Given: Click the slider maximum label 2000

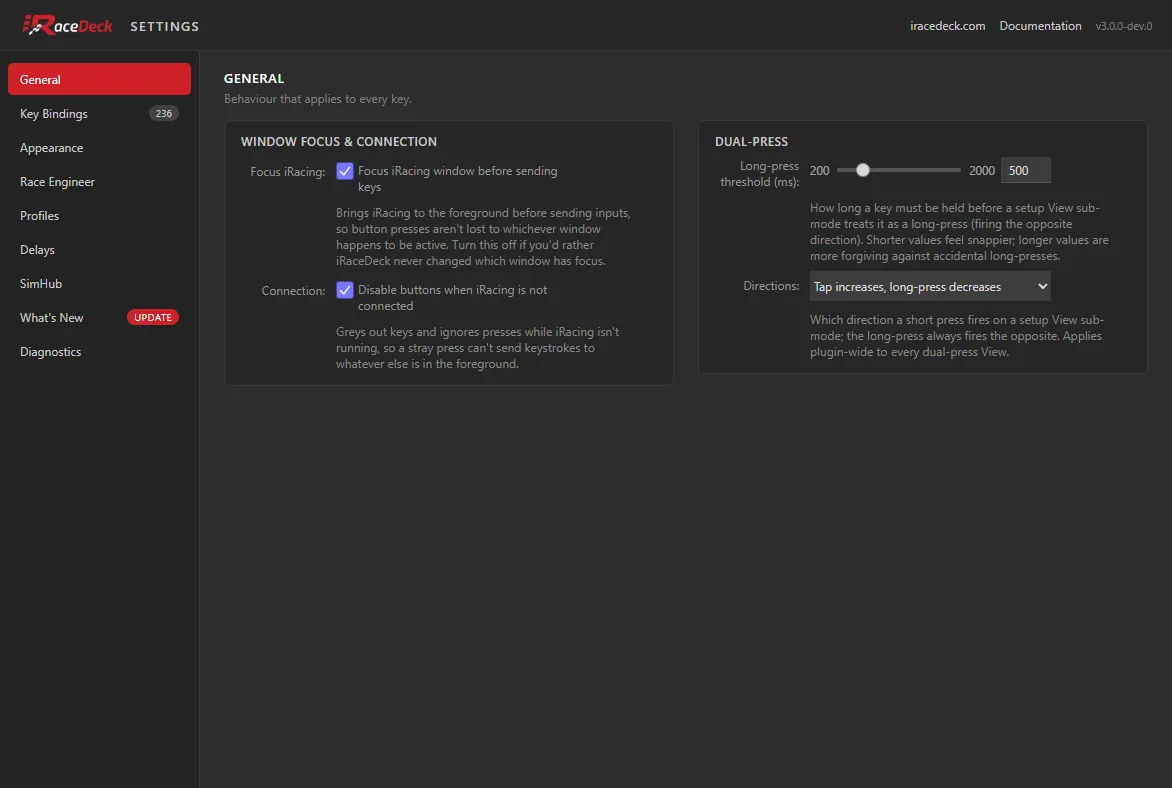Looking at the screenshot, I should point(981,170).
